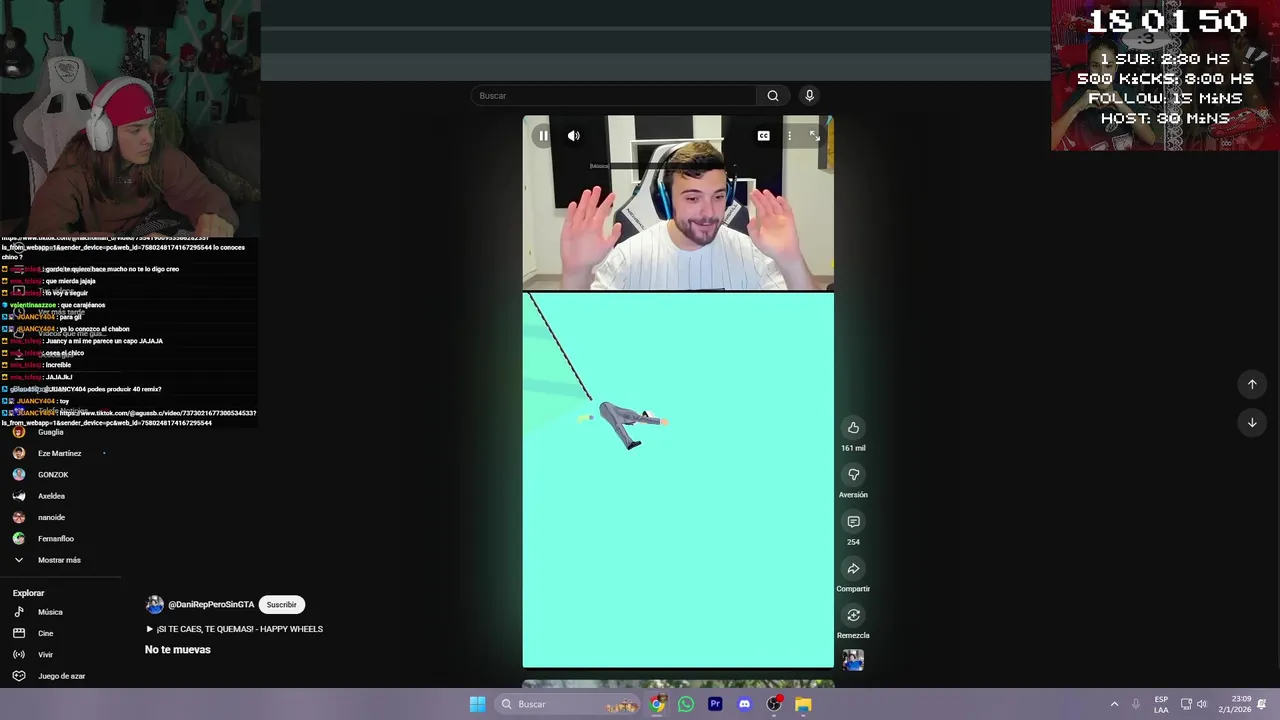Open the clock showing 23:09
Viewport: 1280px width, 720px height.
pos(1234,704)
